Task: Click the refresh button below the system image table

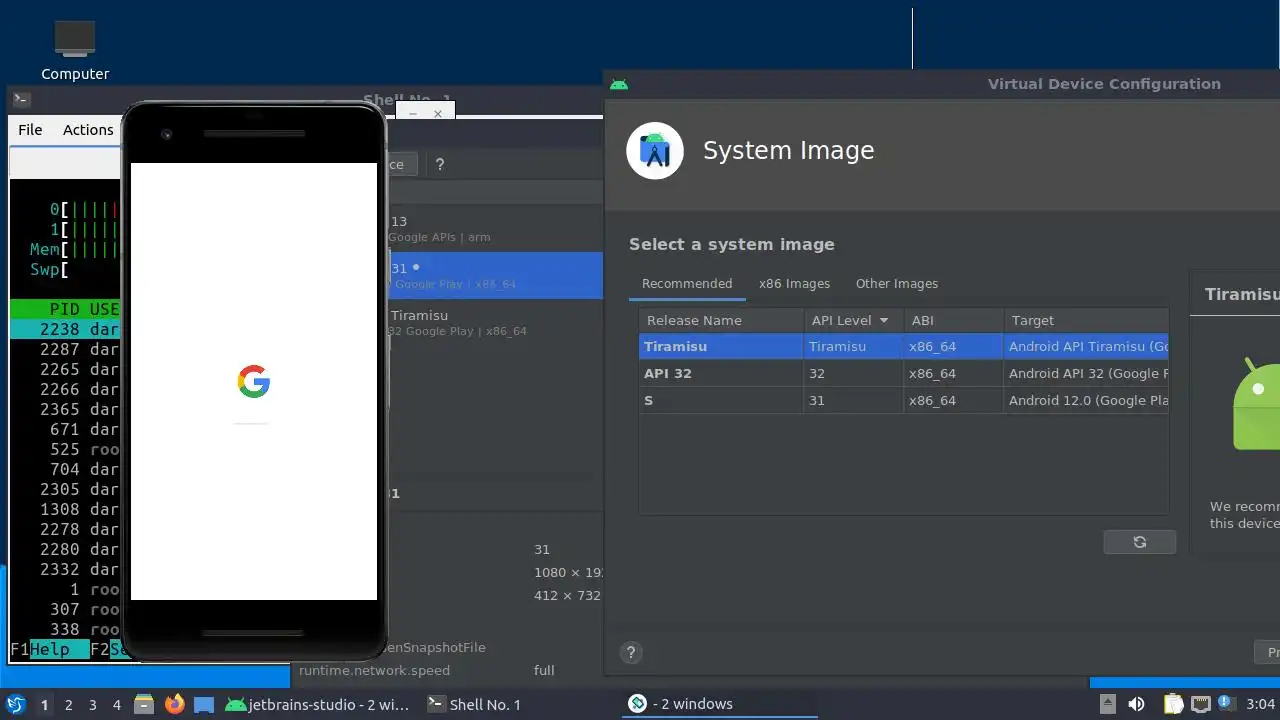Action: [1139, 542]
